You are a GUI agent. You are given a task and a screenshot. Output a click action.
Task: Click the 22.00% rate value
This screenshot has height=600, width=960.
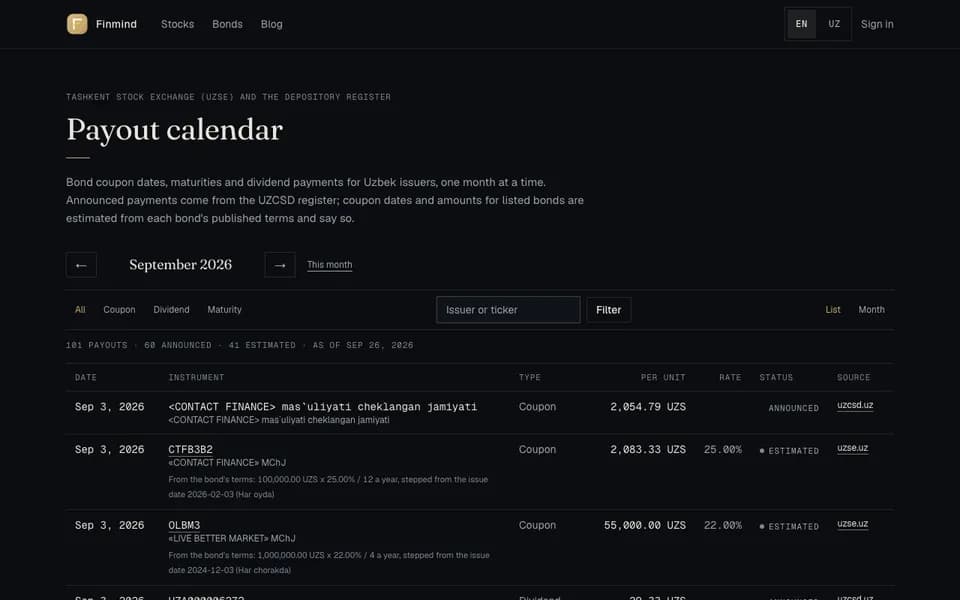722,525
